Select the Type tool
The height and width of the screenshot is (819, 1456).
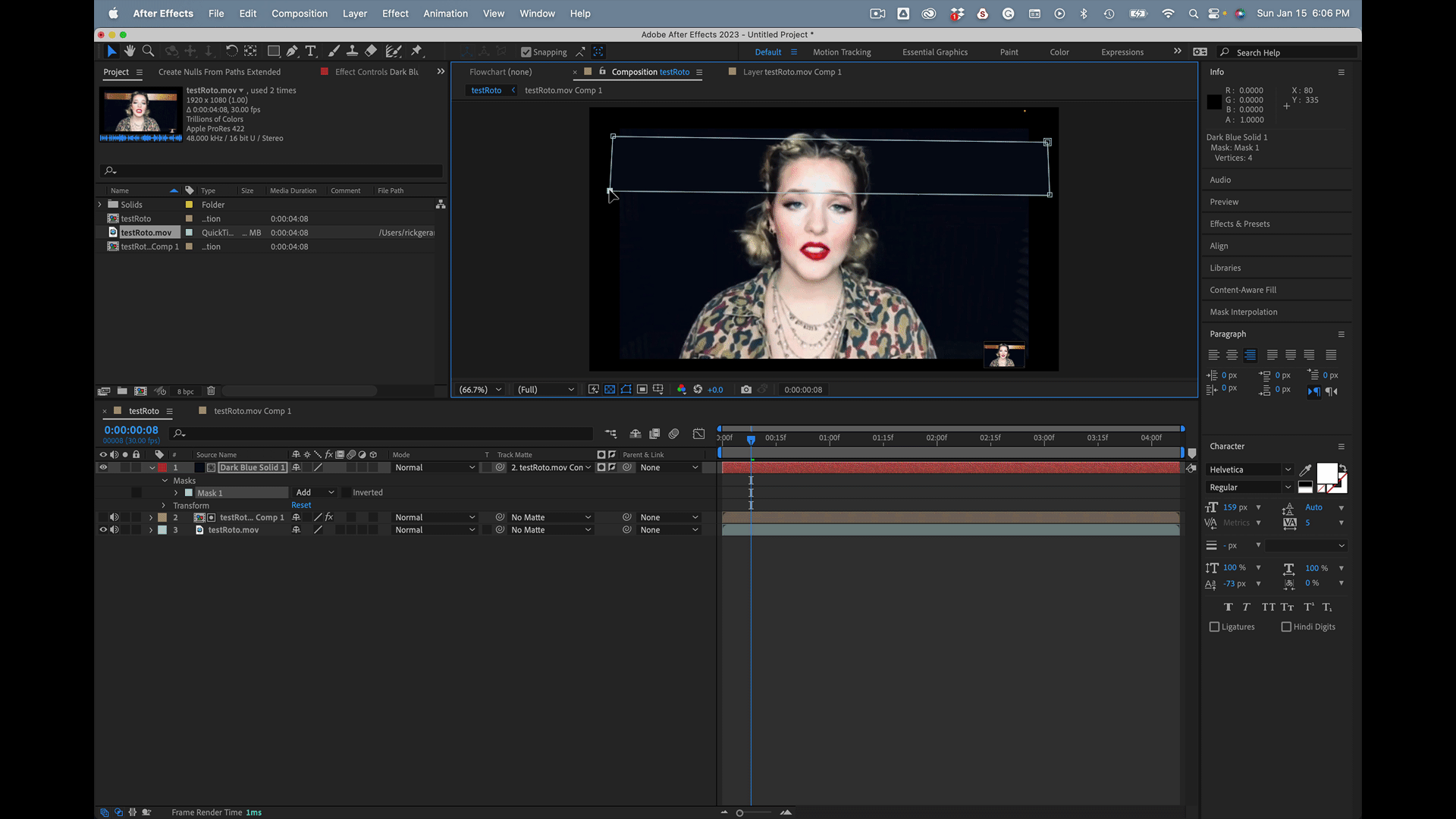tap(311, 51)
